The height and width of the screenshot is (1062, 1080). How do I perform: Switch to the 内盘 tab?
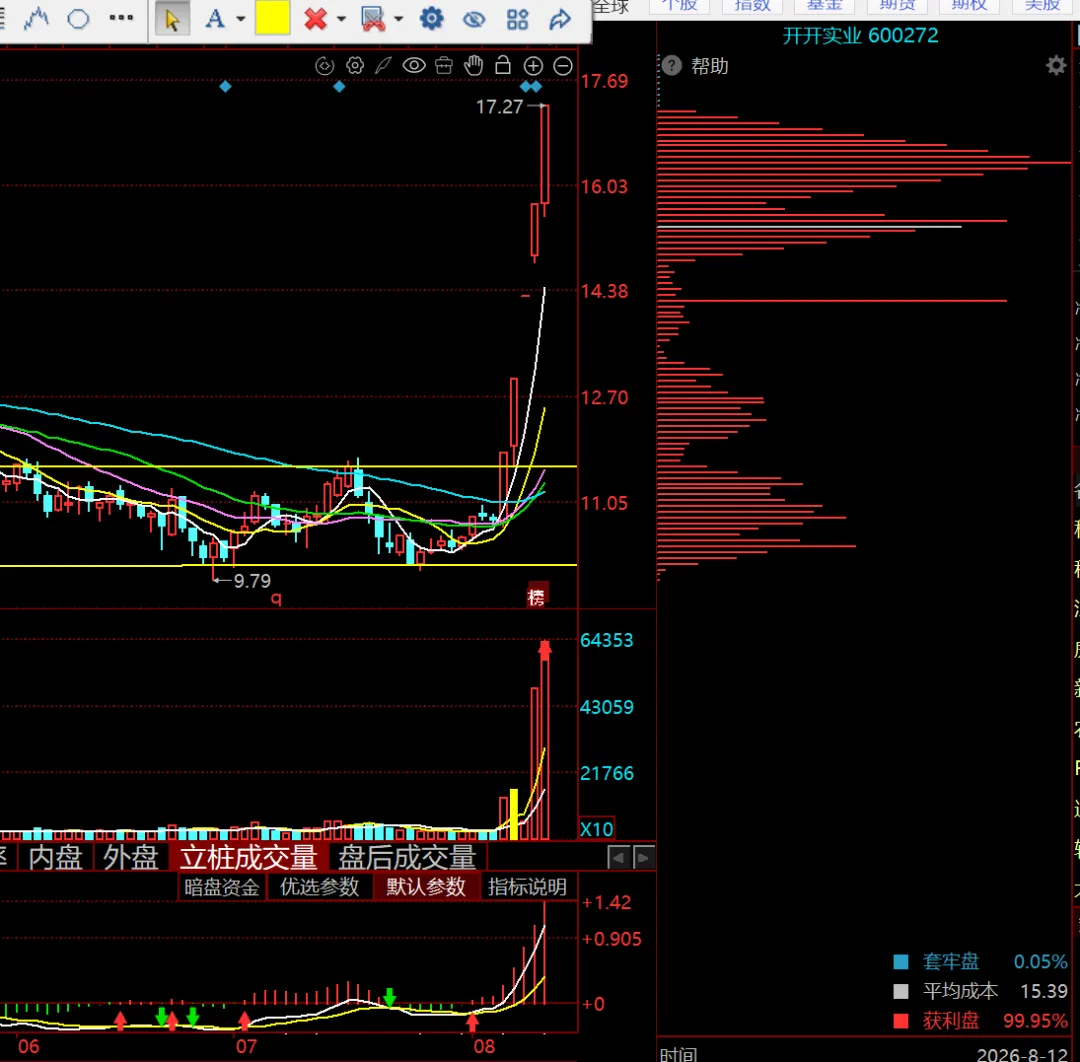coord(56,858)
